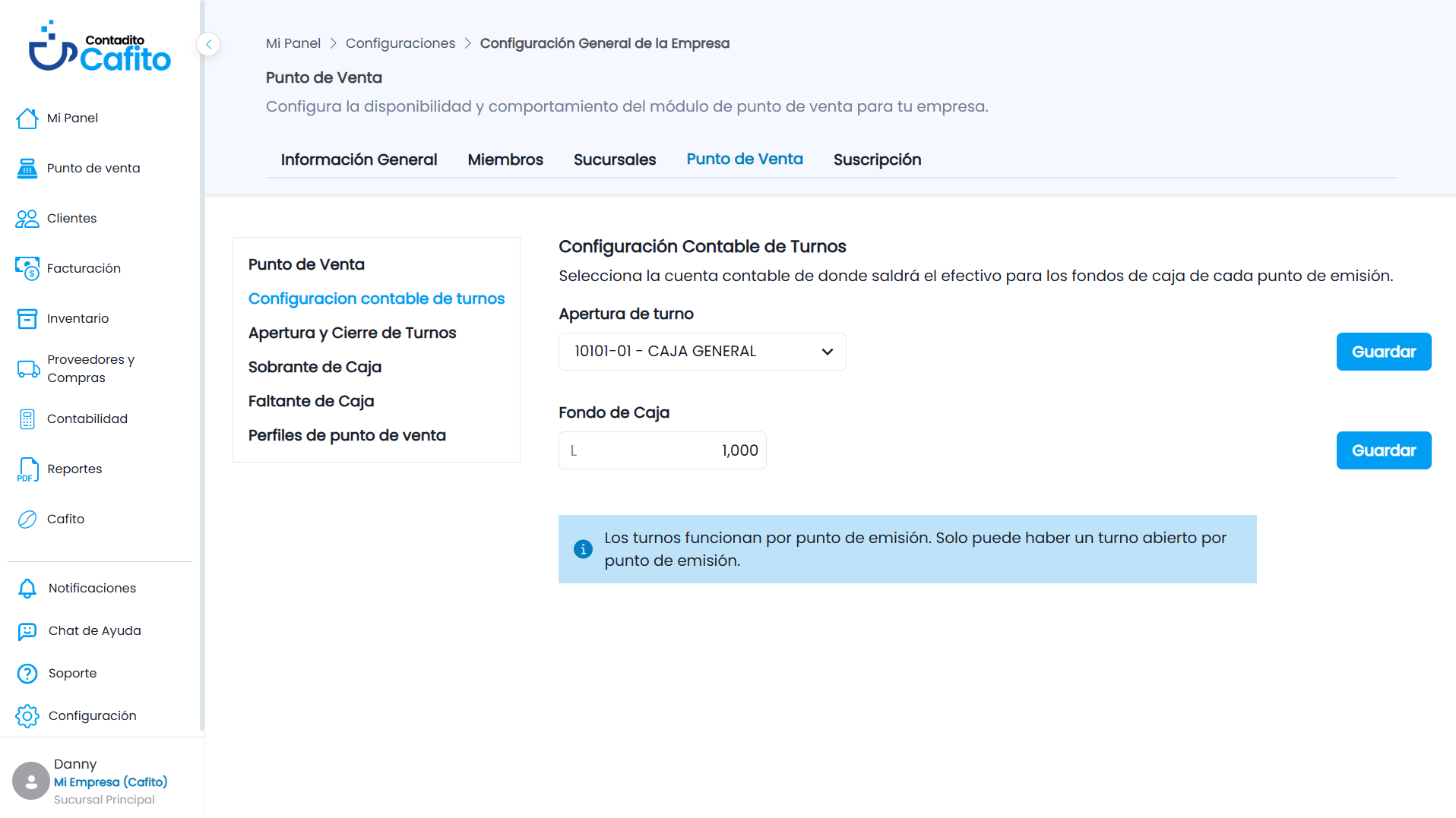1456x818 pixels.
Task: Save the Fondo de Caja amount
Action: coord(1384,450)
